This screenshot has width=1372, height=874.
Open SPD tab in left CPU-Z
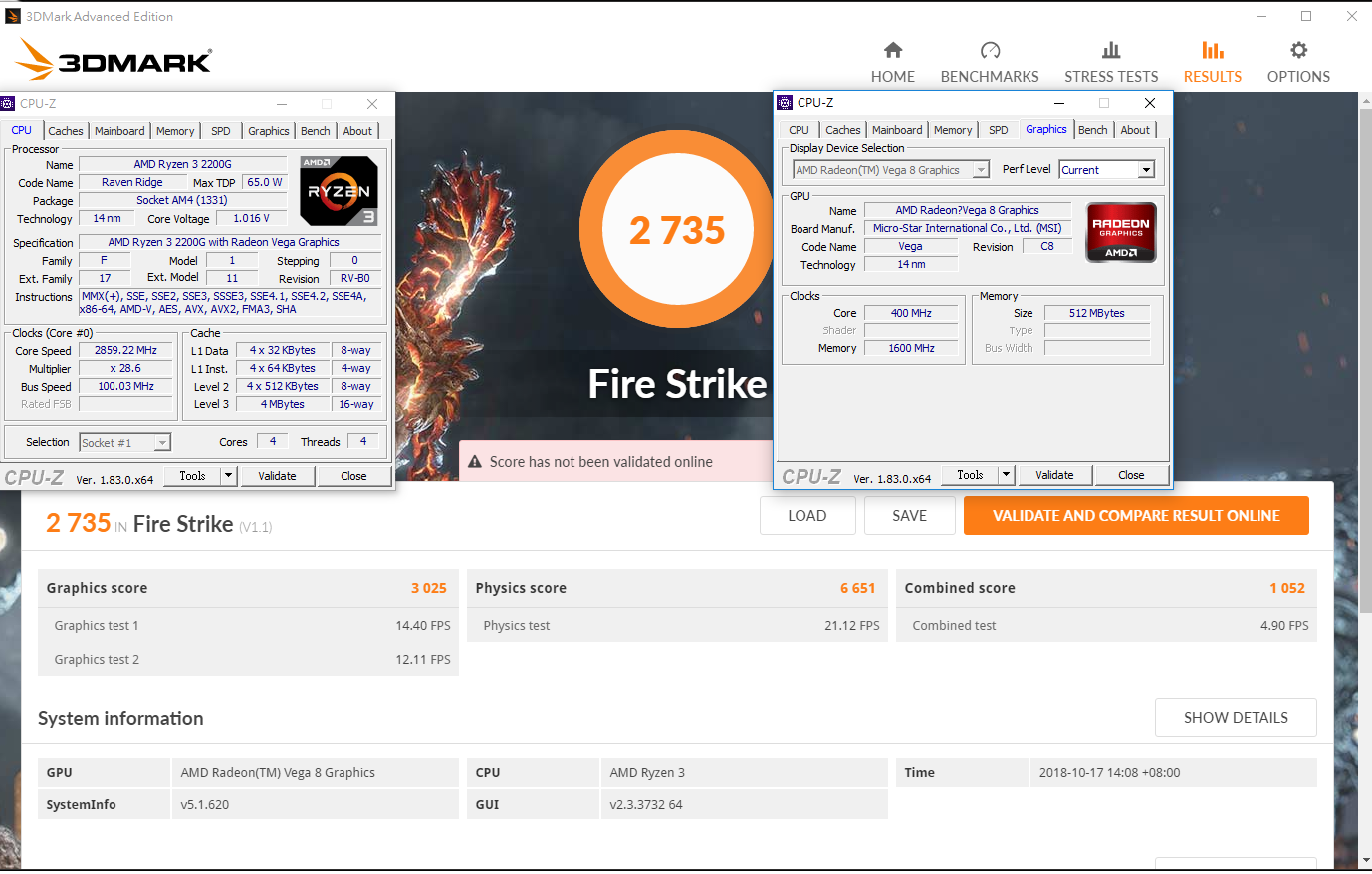pyautogui.click(x=221, y=131)
